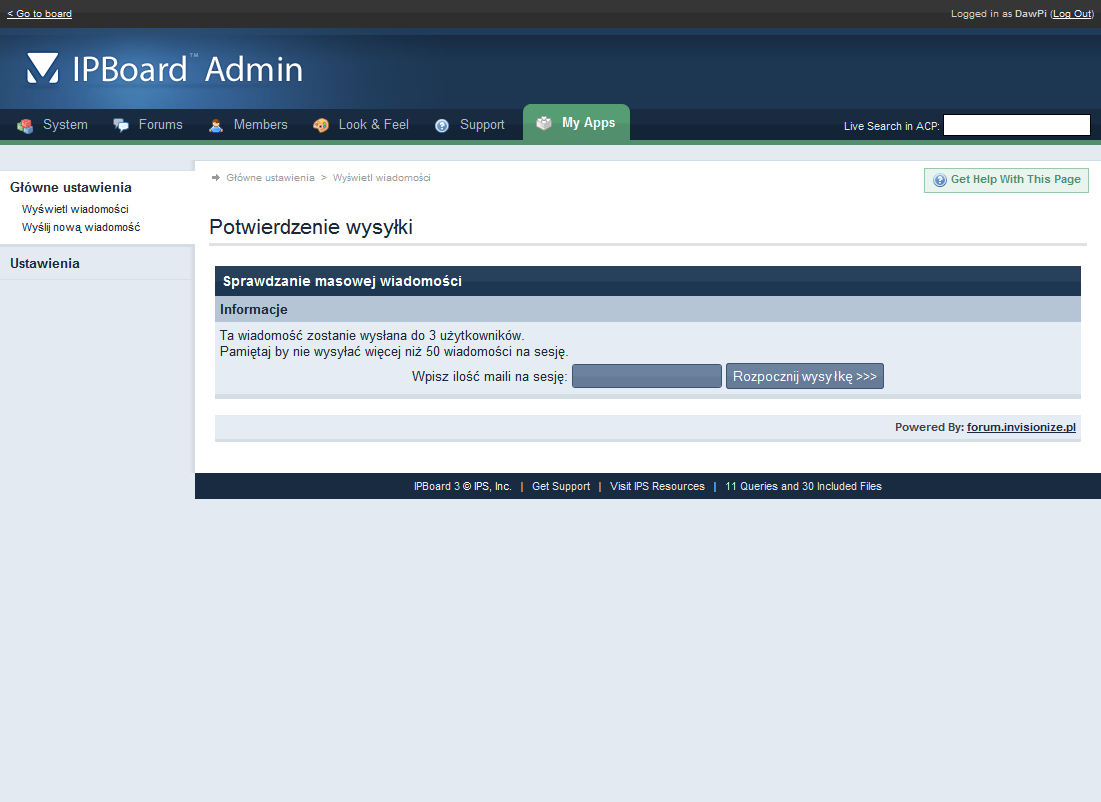Click the Log Out link

pos(1072,13)
